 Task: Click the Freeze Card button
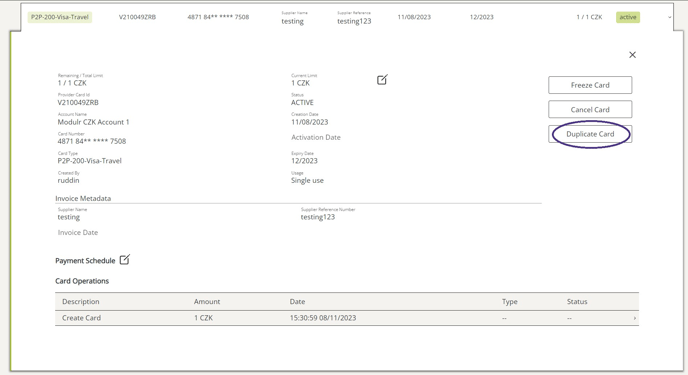point(590,85)
